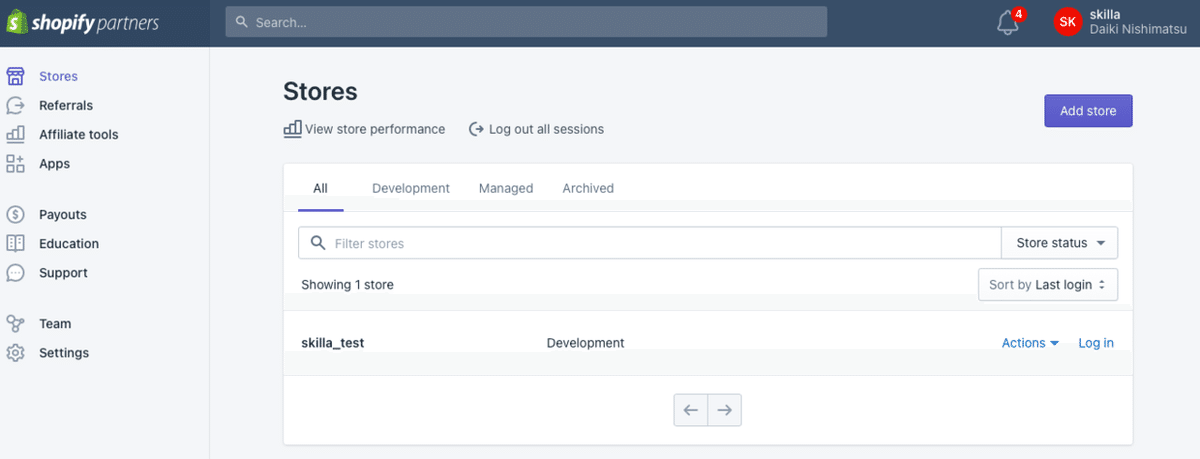Click the Affiliate tools chart icon
Viewport: 1200px width, 459px height.
tap(15, 134)
